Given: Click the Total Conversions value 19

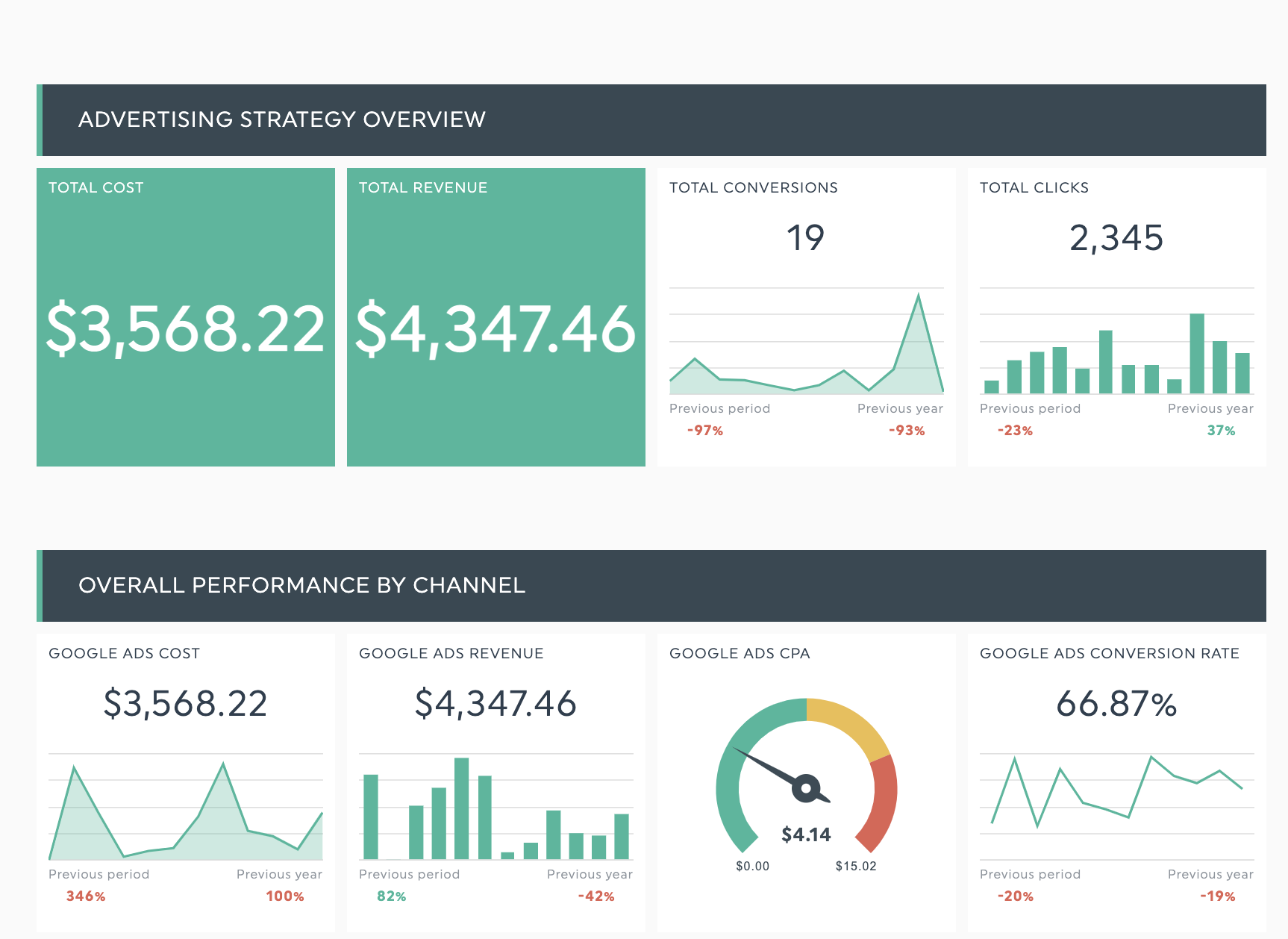Looking at the screenshot, I should coord(805,238).
